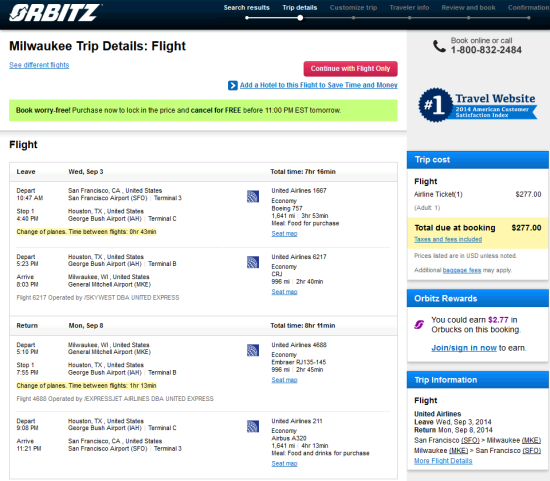Click the Orbitz logo
Image resolution: width=550 pixels, height=481 pixels.
[55, 13]
